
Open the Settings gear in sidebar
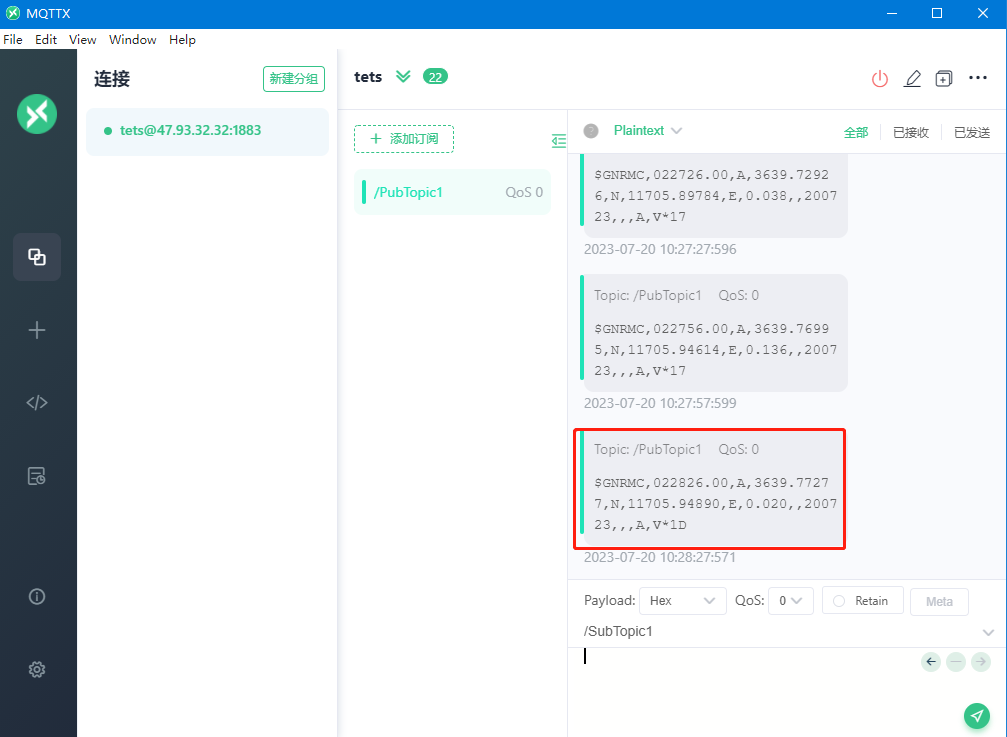37,670
